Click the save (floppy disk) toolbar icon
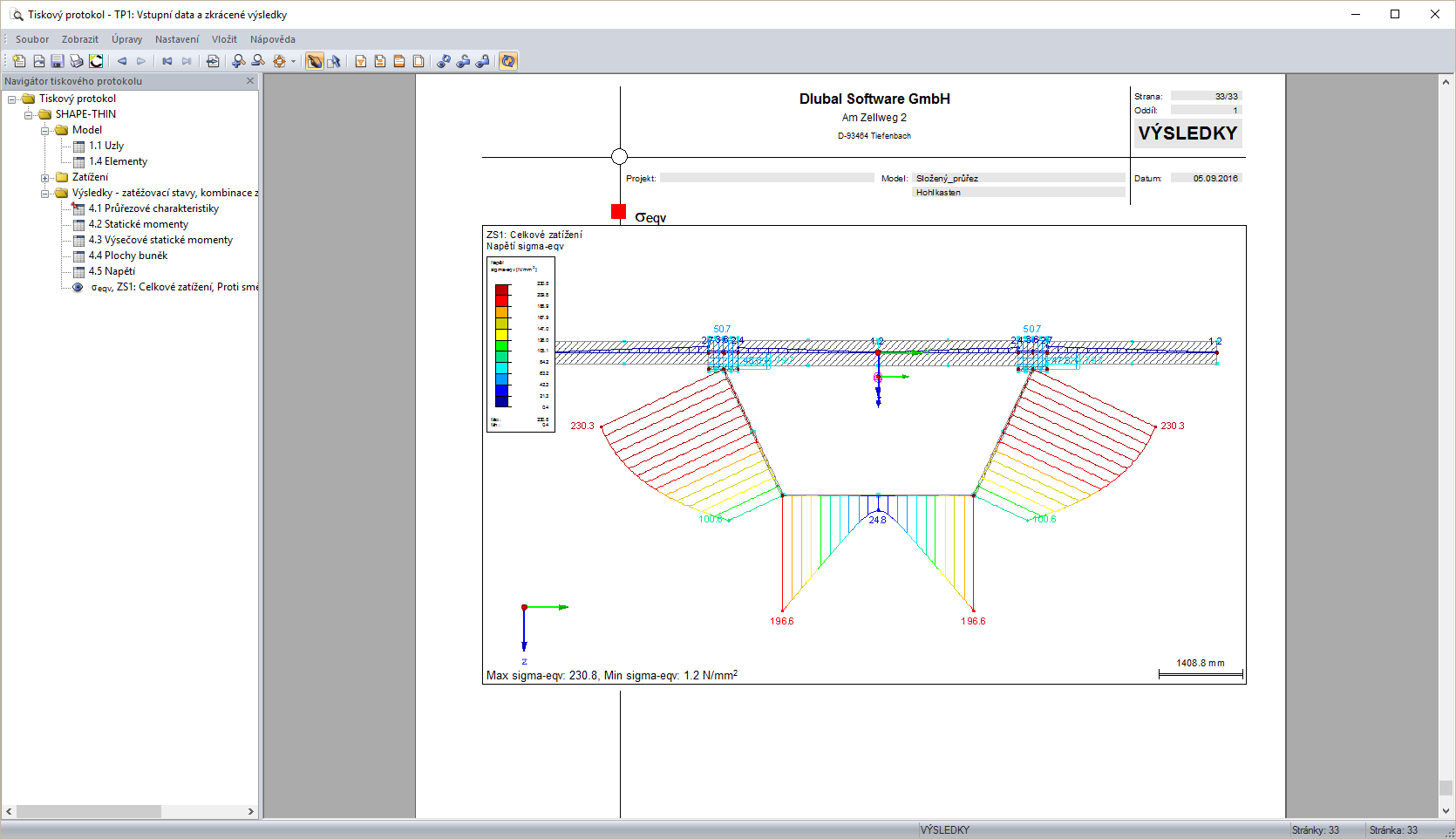The height and width of the screenshot is (839, 1456). 58,61
